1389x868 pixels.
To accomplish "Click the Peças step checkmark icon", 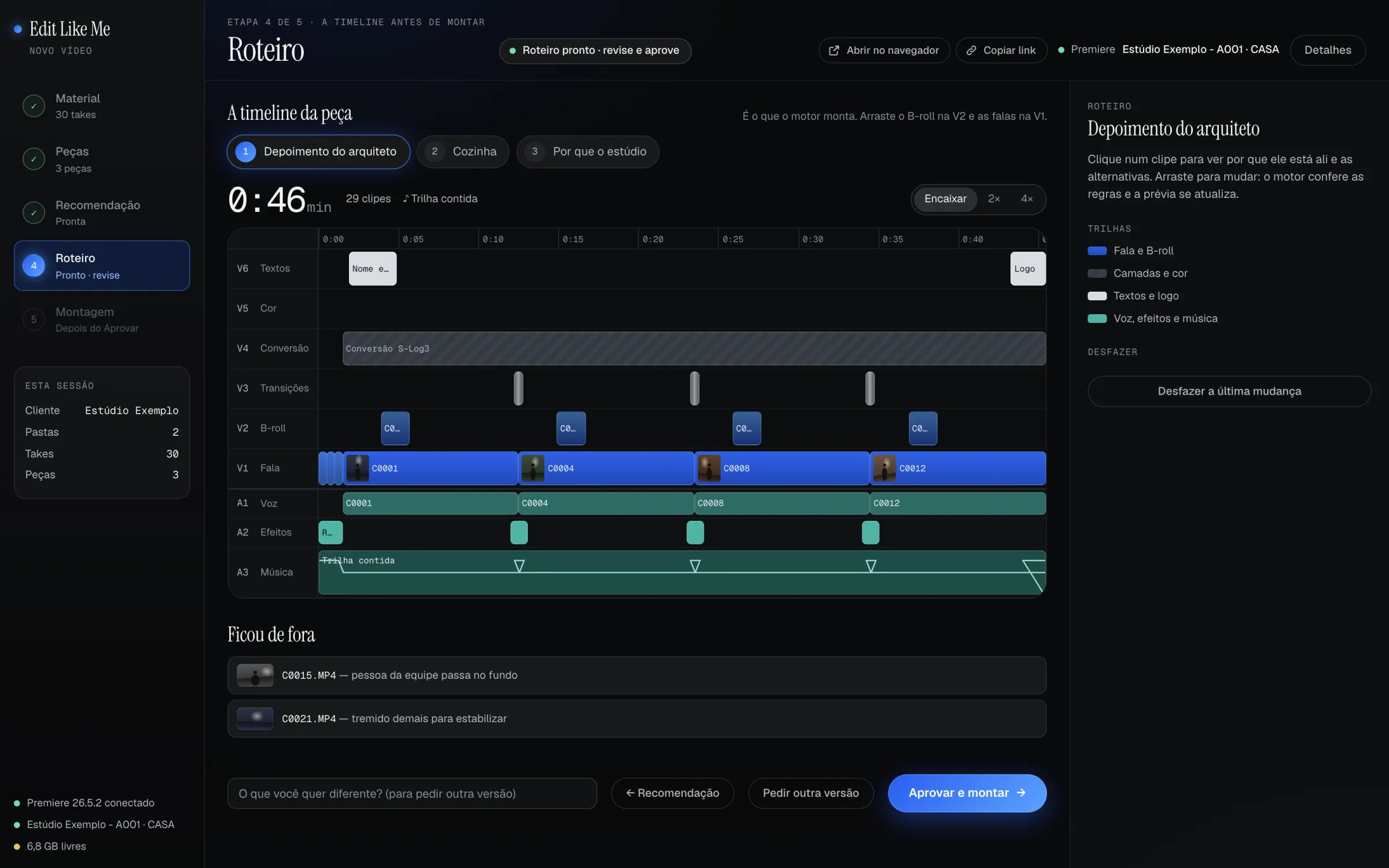I will (x=34, y=159).
